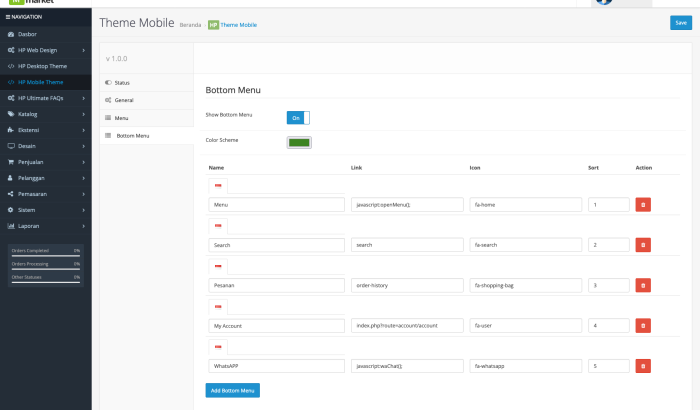This screenshot has width=700, height=410.
Task: Click the Ekstensi puzzle icon
Action: click(x=11, y=130)
